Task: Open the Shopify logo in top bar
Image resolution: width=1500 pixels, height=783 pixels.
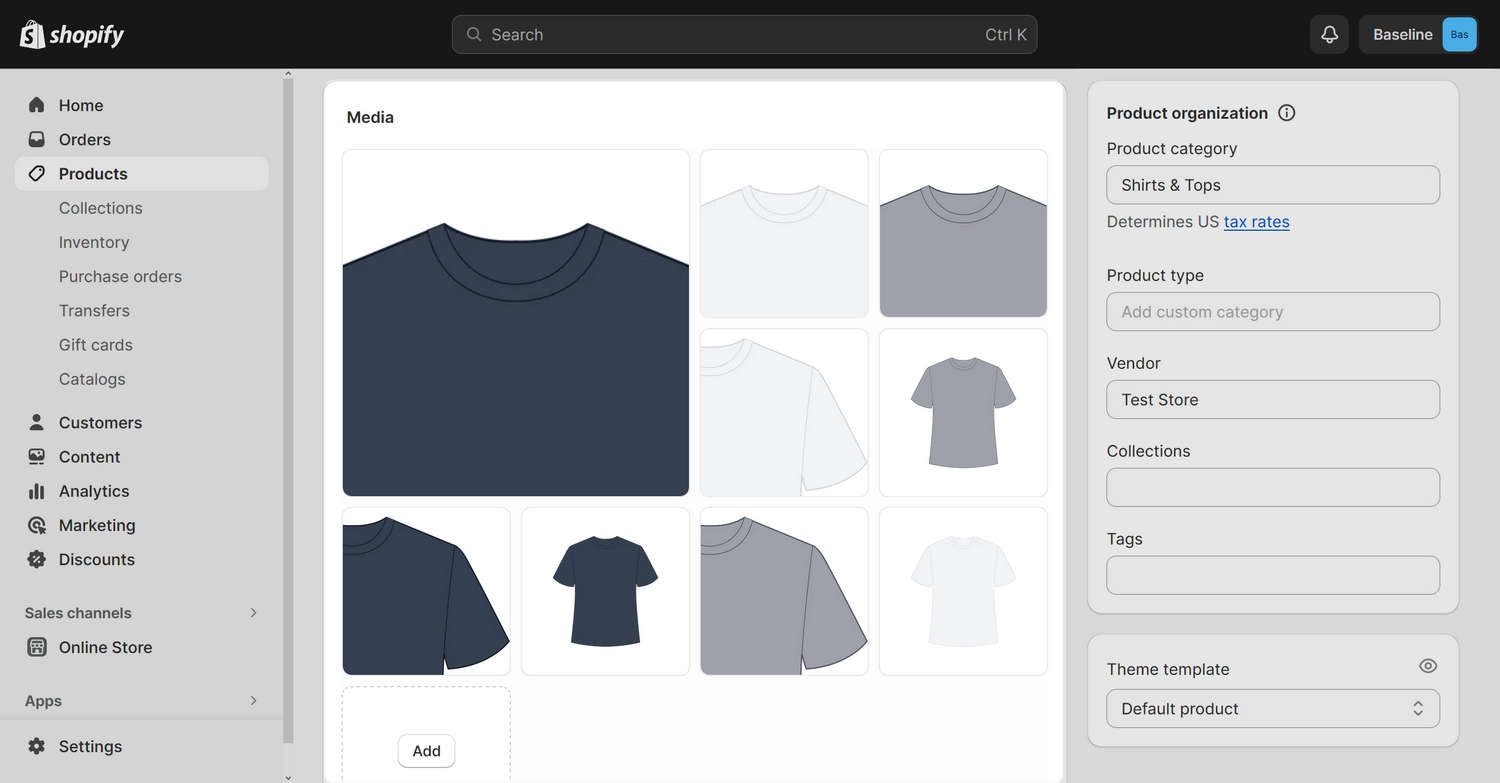Action: (x=71, y=33)
